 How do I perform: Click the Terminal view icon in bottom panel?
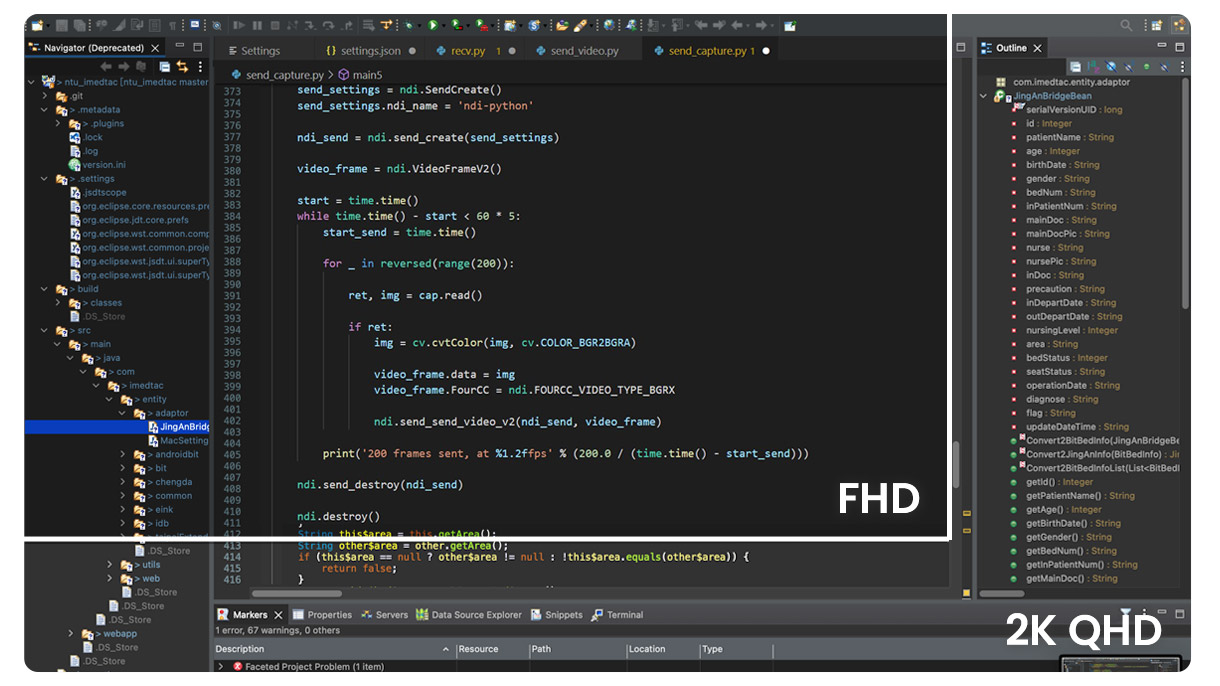click(x=597, y=615)
